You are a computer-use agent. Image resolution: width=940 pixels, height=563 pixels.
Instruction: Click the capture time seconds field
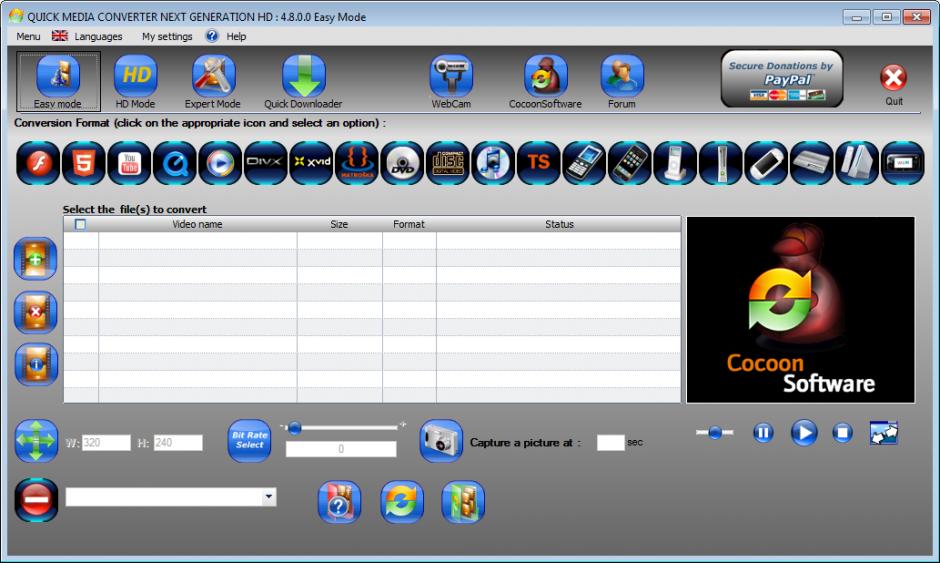click(x=610, y=442)
